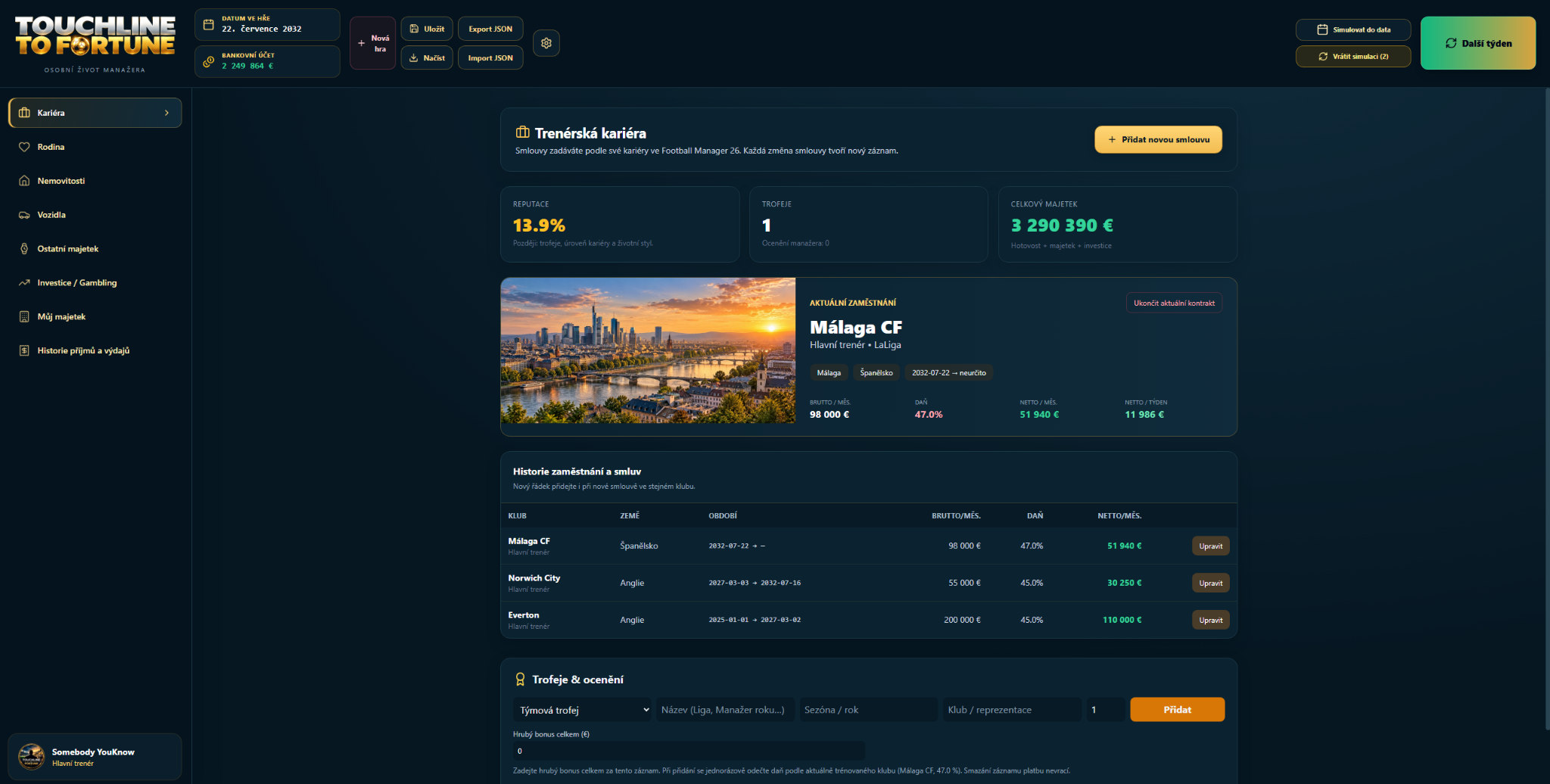Image resolution: width=1550 pixels, height=784 pixels.
Task: Click Simulovat do data button
Action: 1353,30
